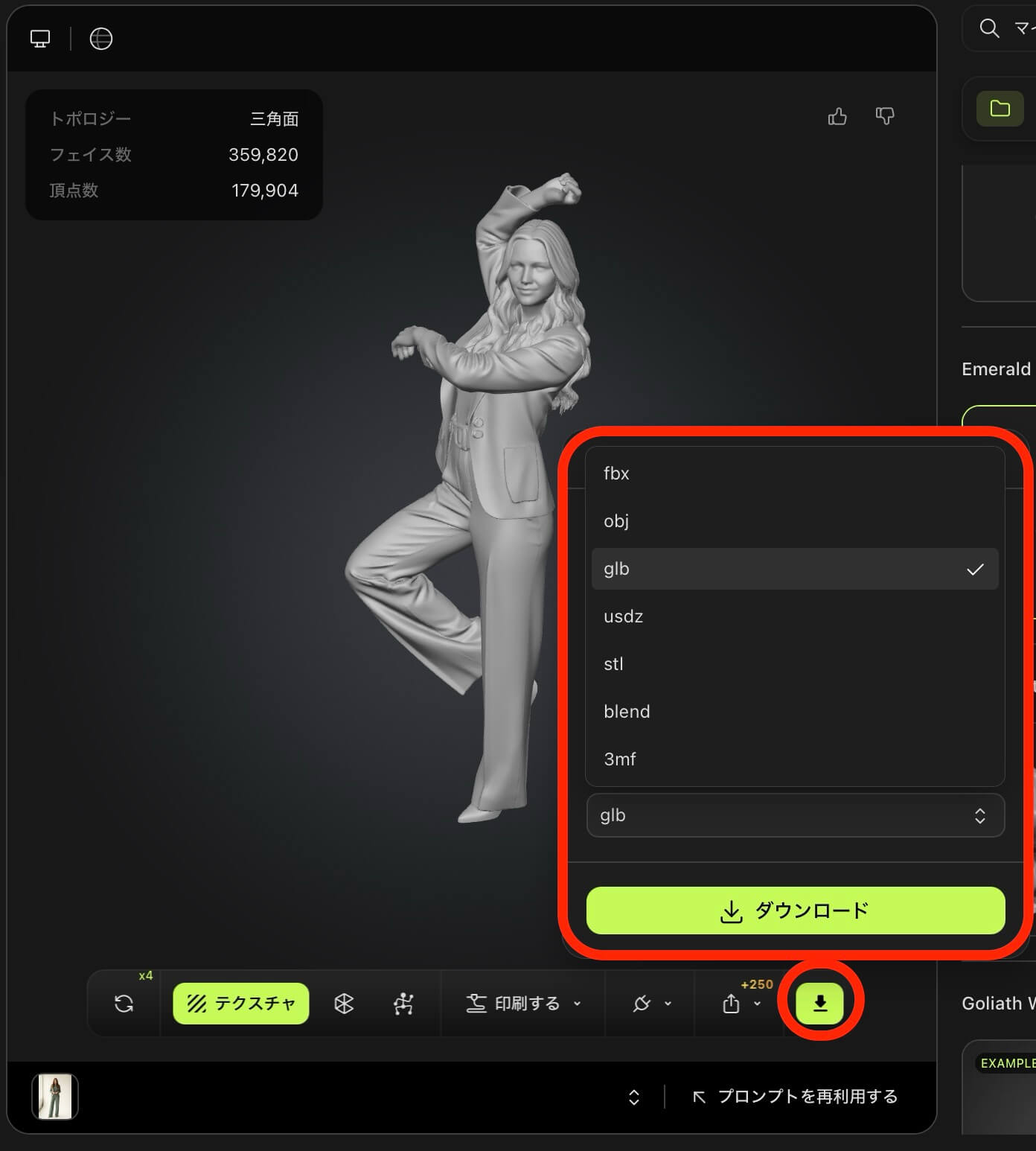Expand the plugin bridge dropdown
The image size is (1036, 1151).
coord(651,1004)
